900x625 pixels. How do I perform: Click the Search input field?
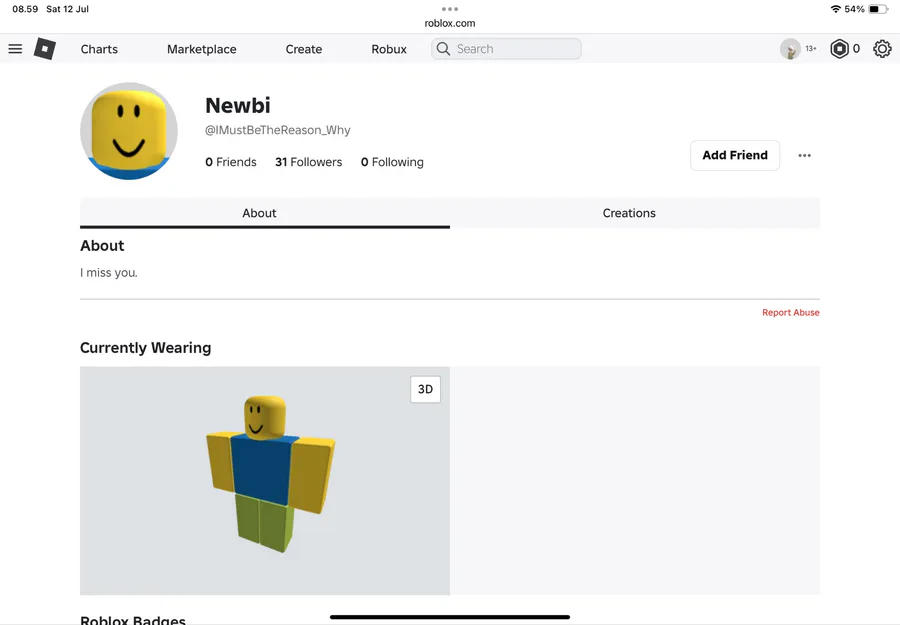coord(506,49)
